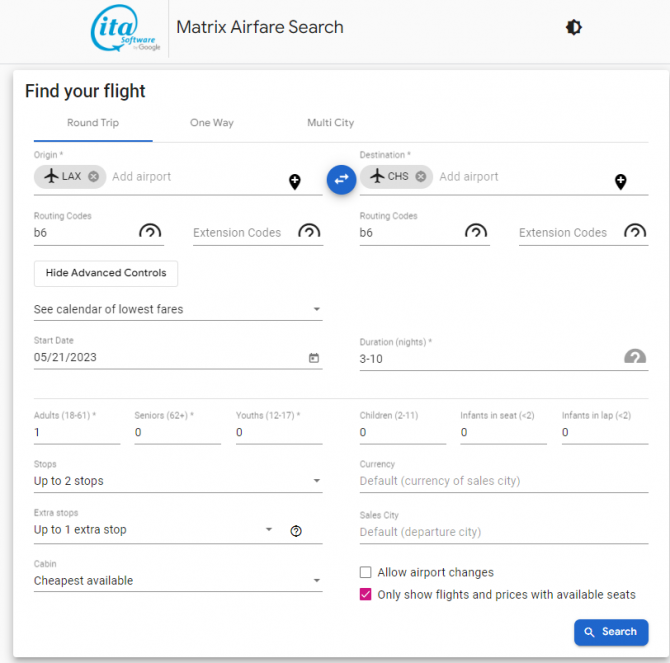Switch to the Multi City tab
Screen dimensions: 670x663
point(331,123)
